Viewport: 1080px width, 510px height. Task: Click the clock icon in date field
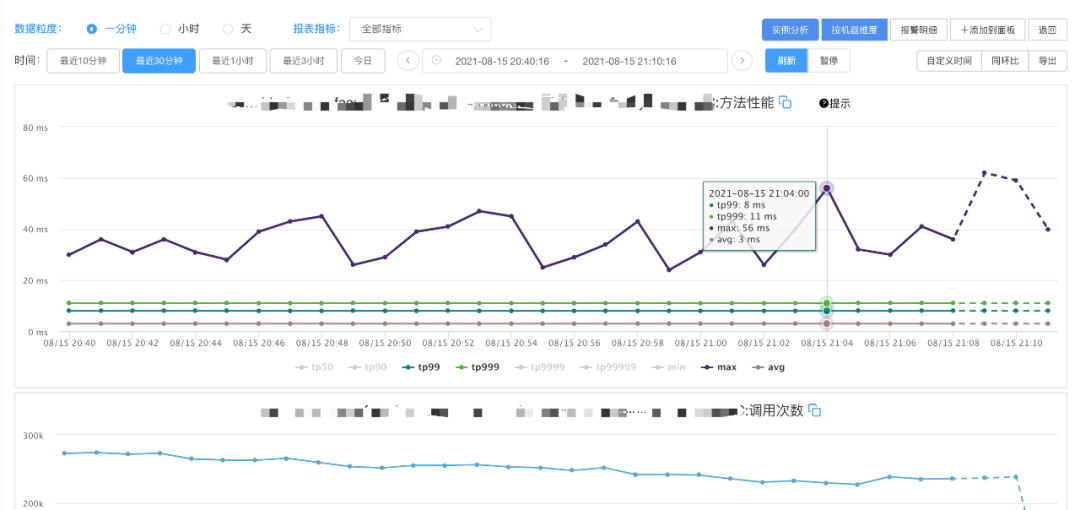point(437,61)
